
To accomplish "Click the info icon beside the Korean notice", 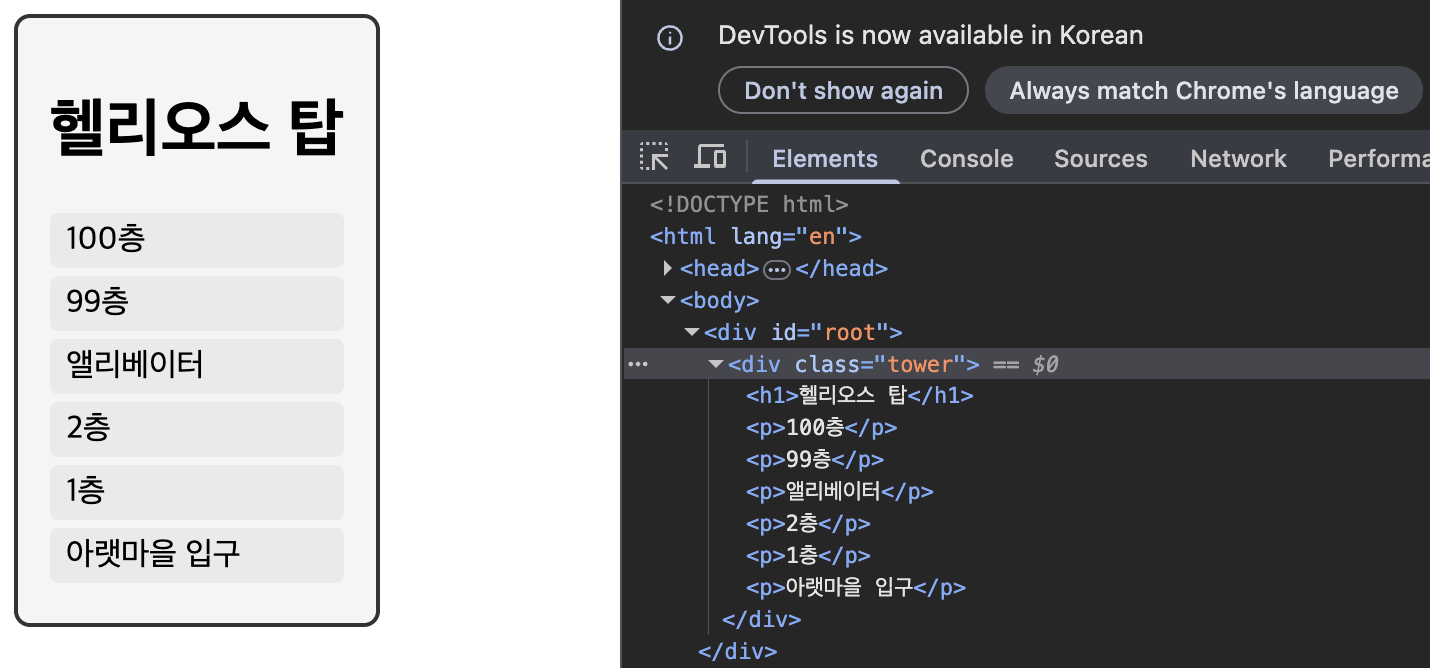I will [669, 38].
